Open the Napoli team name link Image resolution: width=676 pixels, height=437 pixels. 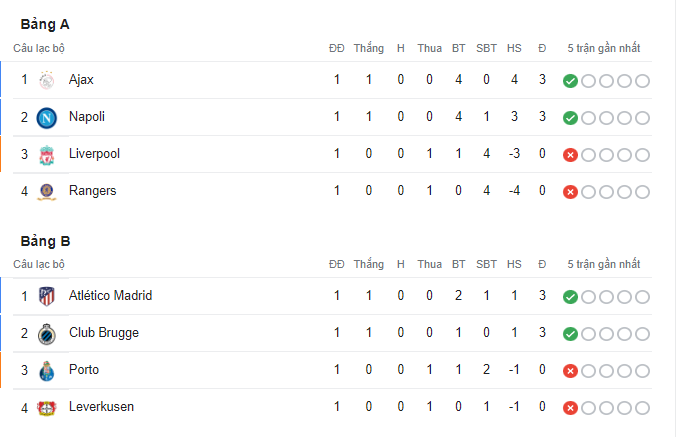tap(87, 117)
